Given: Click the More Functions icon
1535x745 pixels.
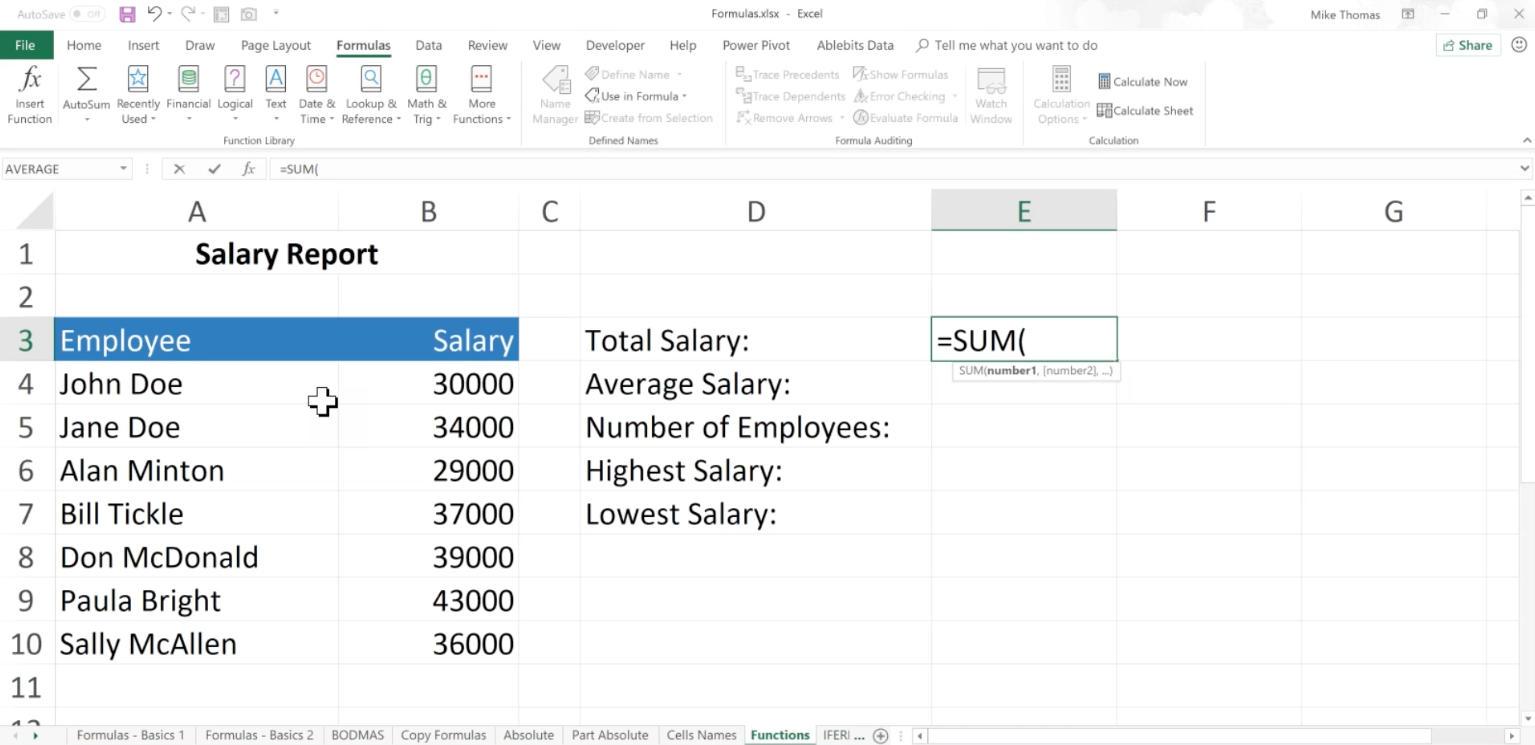Looking at the screenshot, I should (482, 93).
